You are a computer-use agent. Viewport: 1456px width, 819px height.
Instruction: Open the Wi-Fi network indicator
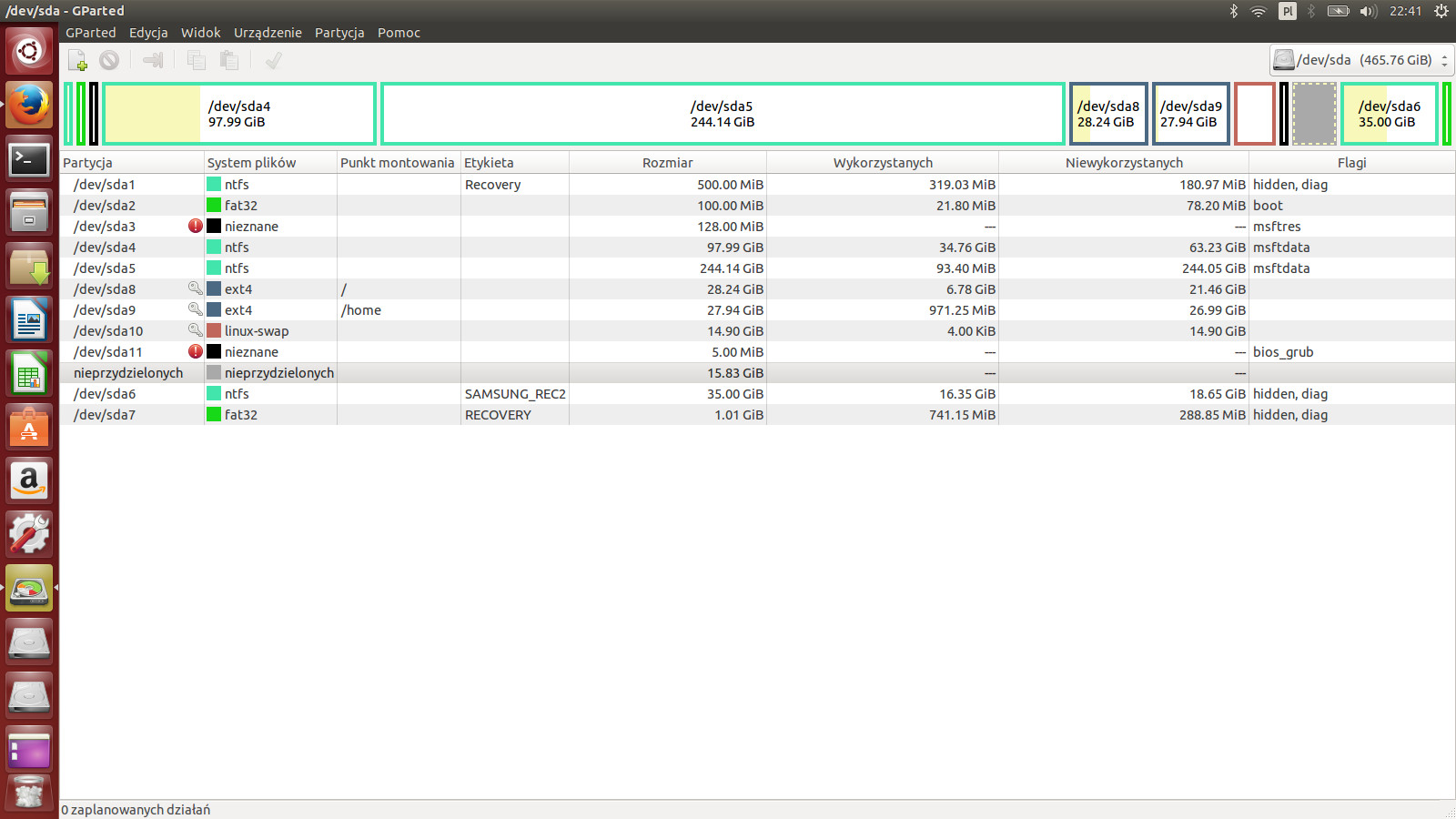tap(1259, 11)
